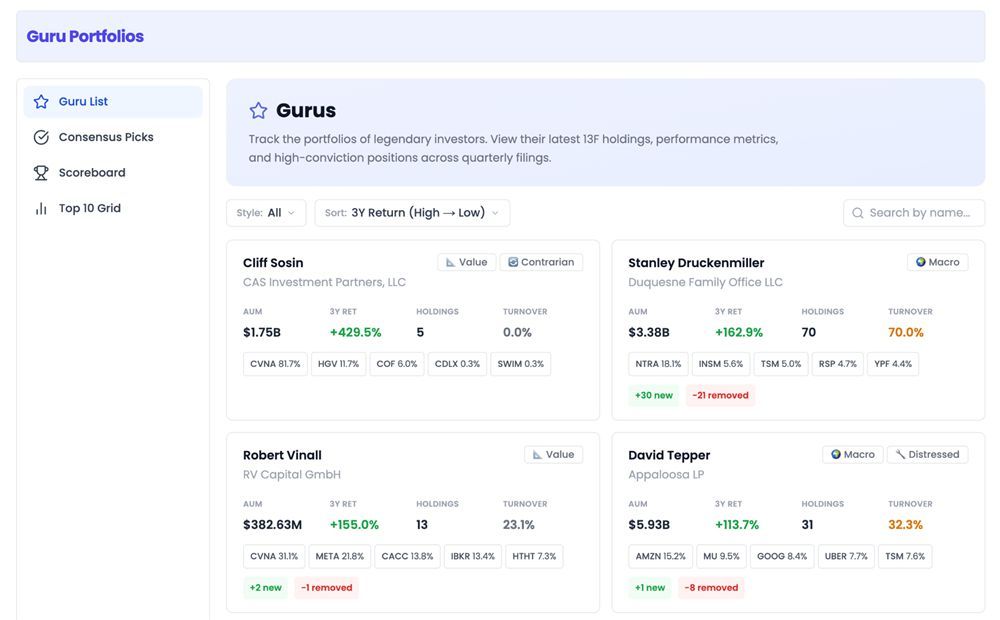Click the $3.38B AUM value
The width and height of the screenshot is (1000, 620).
tap(649, 333)
